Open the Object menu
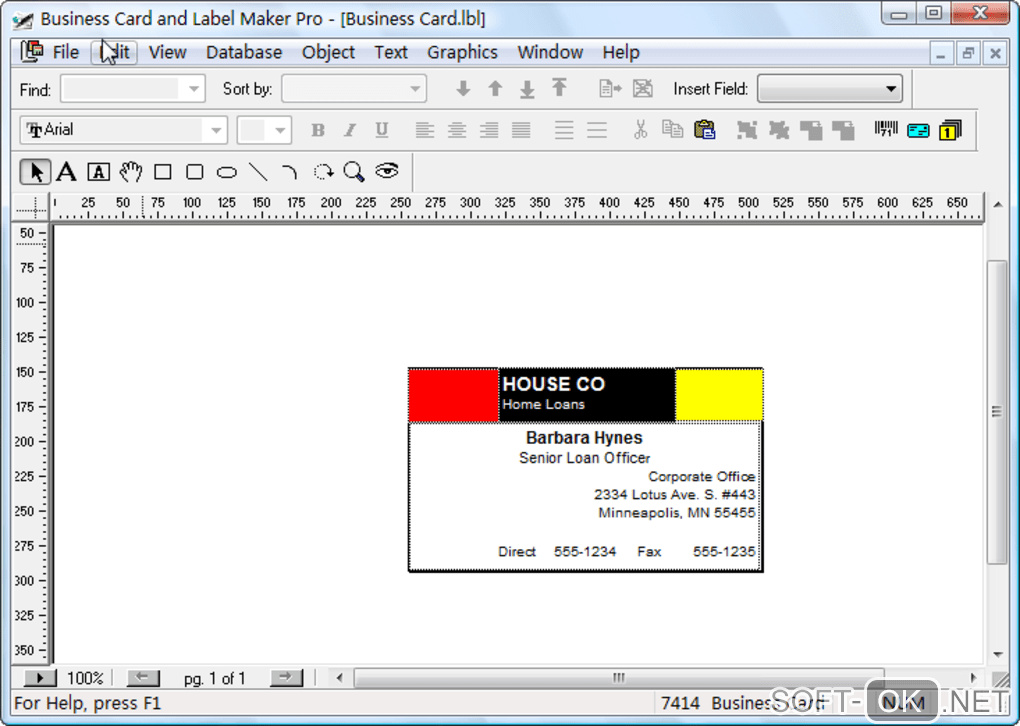Viewport: 1020px width, 726px height. pyautogui.click(x=328, y=52)
